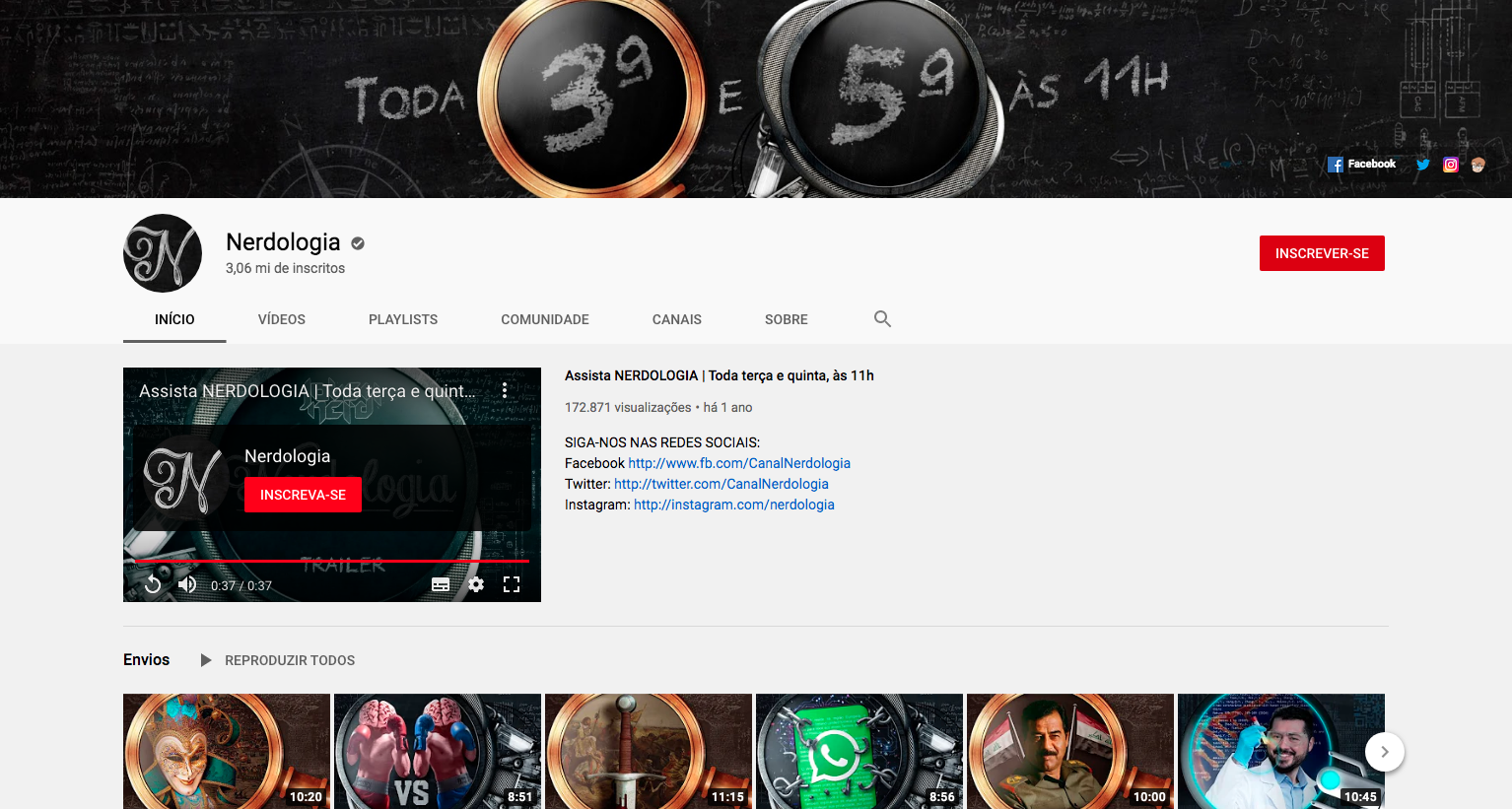Subscribe with the INSCREVER-SE button
Image resolution: width=1512 pixels, height=809 pixels.
1322,253
